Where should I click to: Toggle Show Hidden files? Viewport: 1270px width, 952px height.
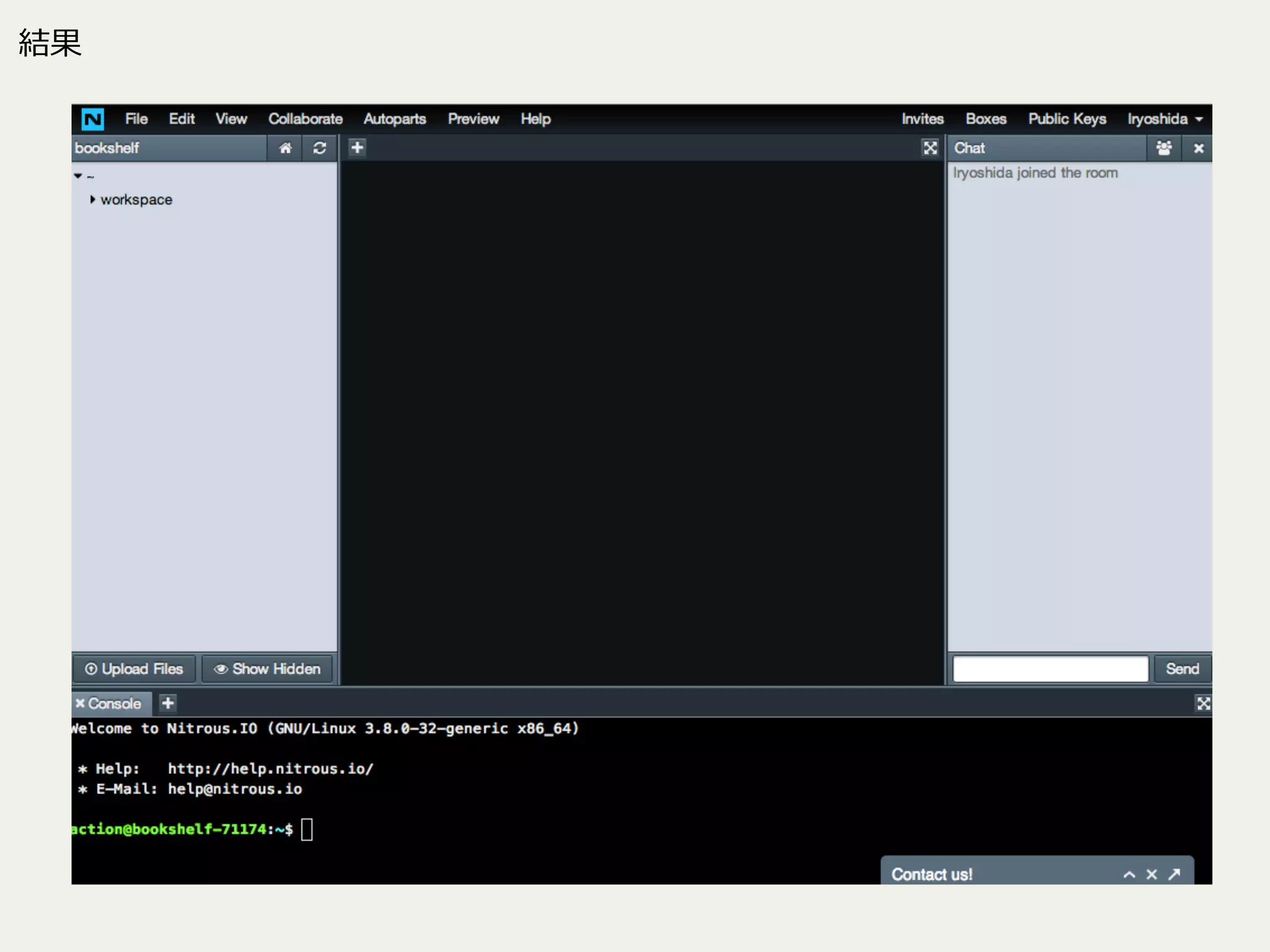[x=267, y=669]
